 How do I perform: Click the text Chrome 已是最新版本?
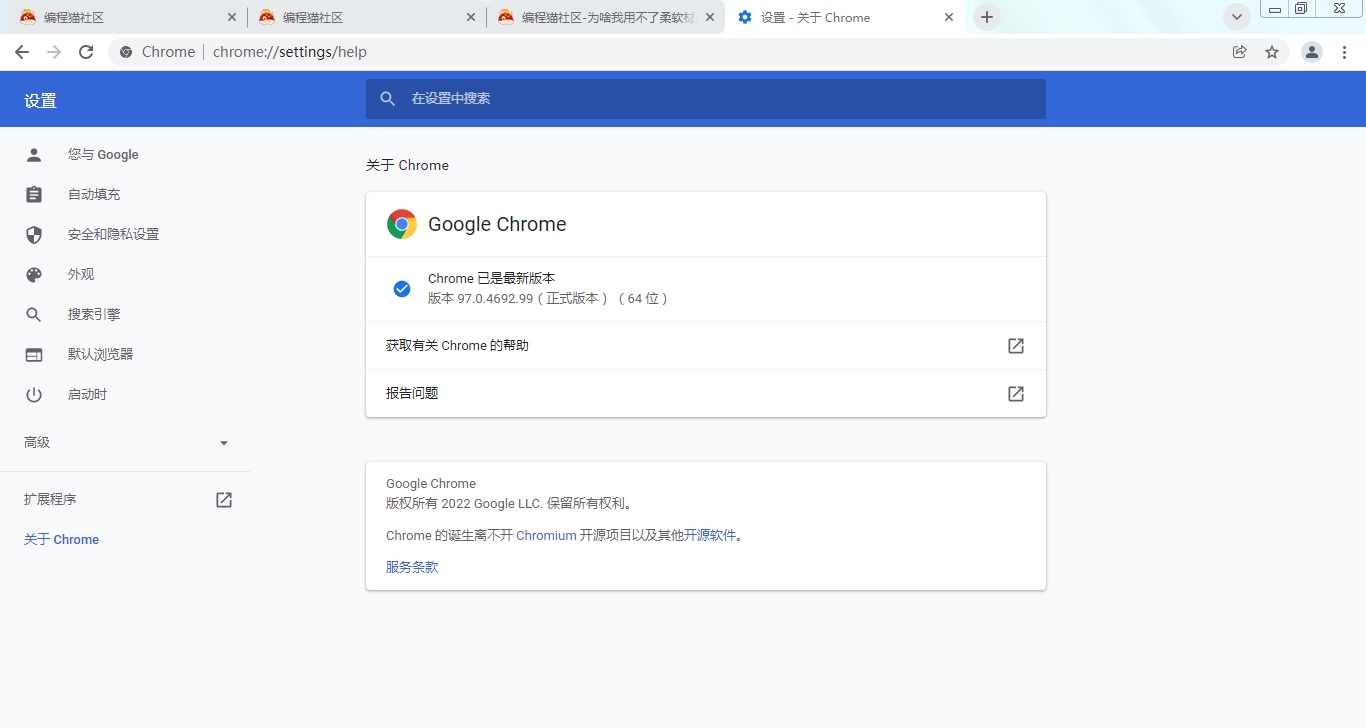pos(491,278)
